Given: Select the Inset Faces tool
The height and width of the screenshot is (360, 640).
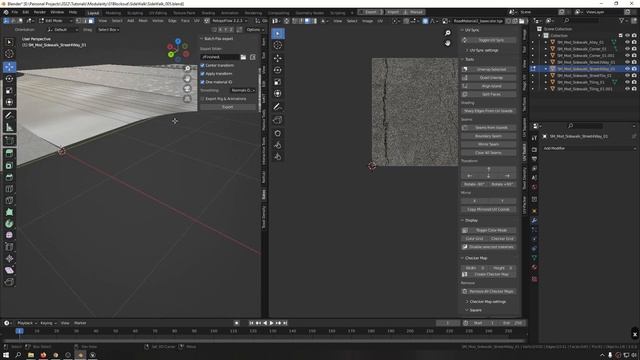Looking at the screenshot, I should coord(9,165).
